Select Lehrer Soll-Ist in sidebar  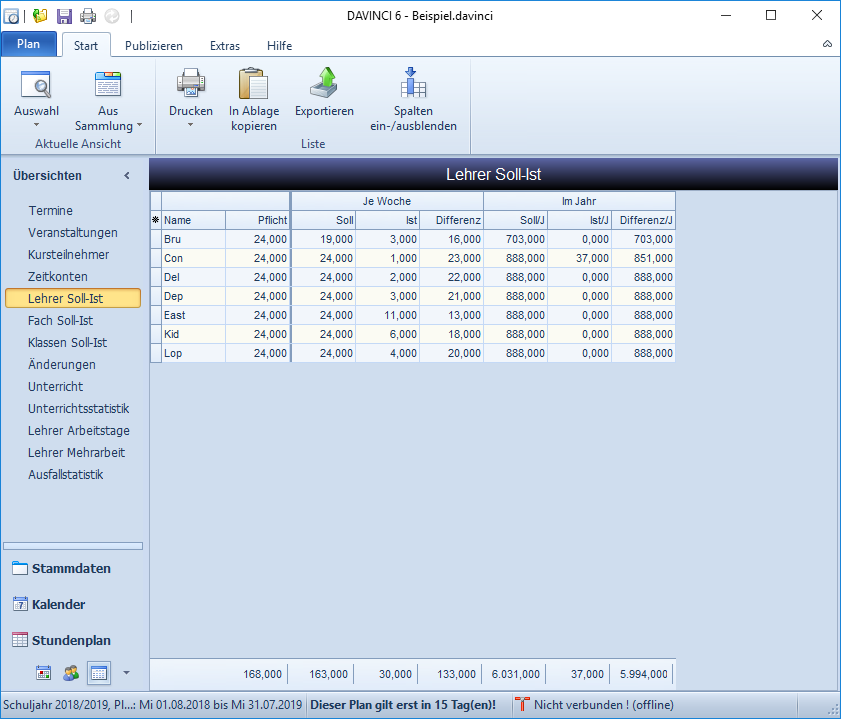point(73,299)
